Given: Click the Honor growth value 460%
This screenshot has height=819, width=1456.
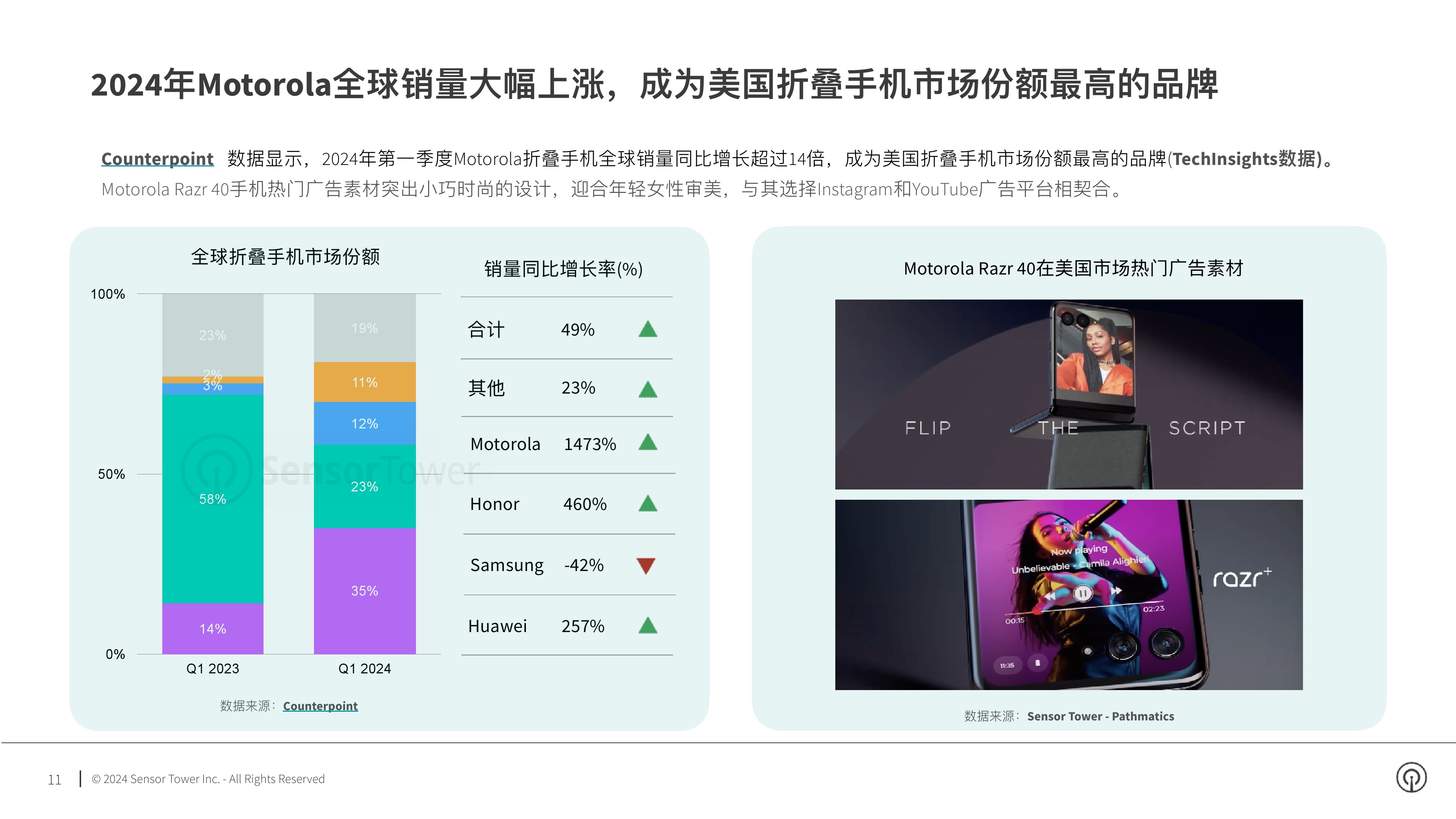Looking at the screenshot, I should tap(585, 504).
